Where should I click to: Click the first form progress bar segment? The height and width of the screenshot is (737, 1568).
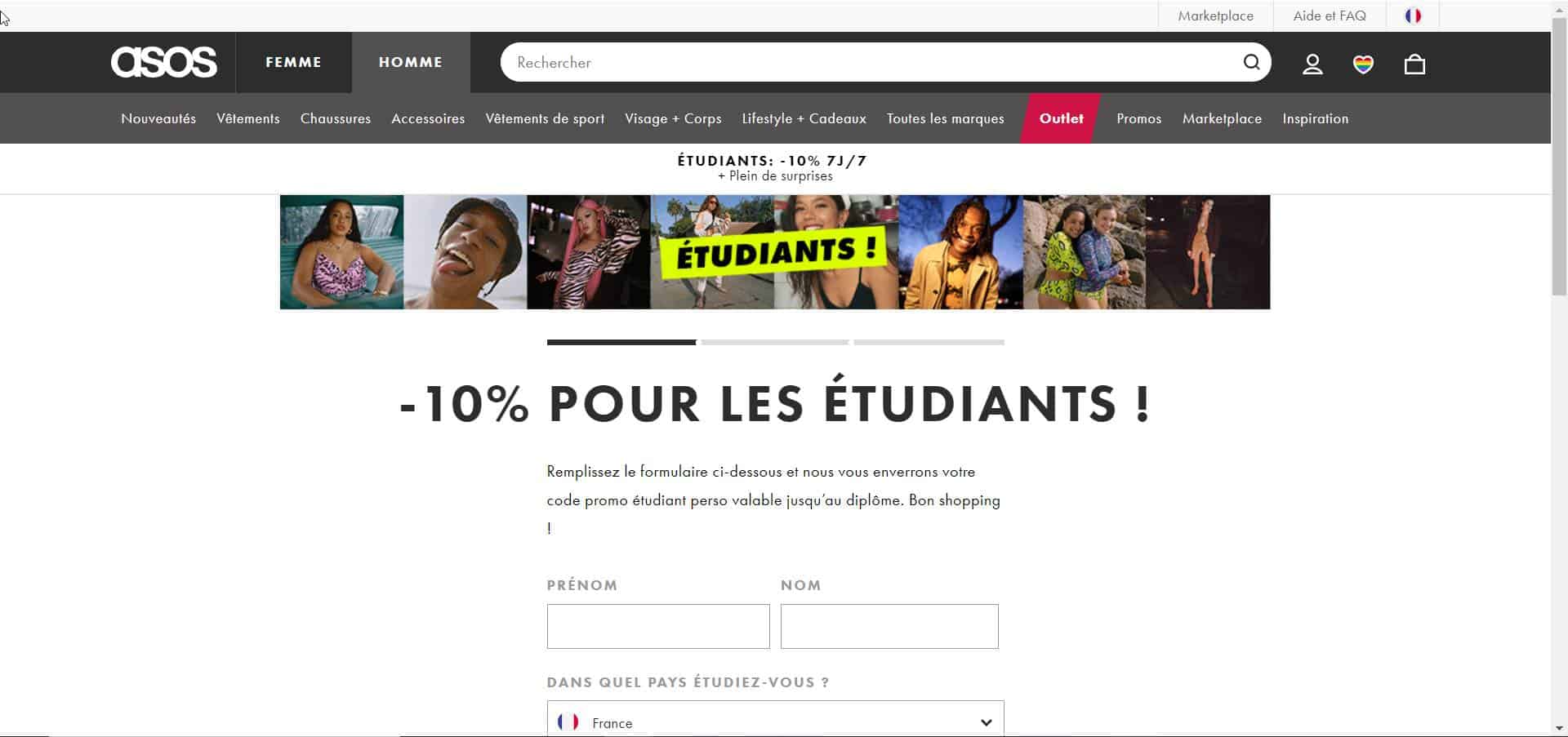[621, 342]
